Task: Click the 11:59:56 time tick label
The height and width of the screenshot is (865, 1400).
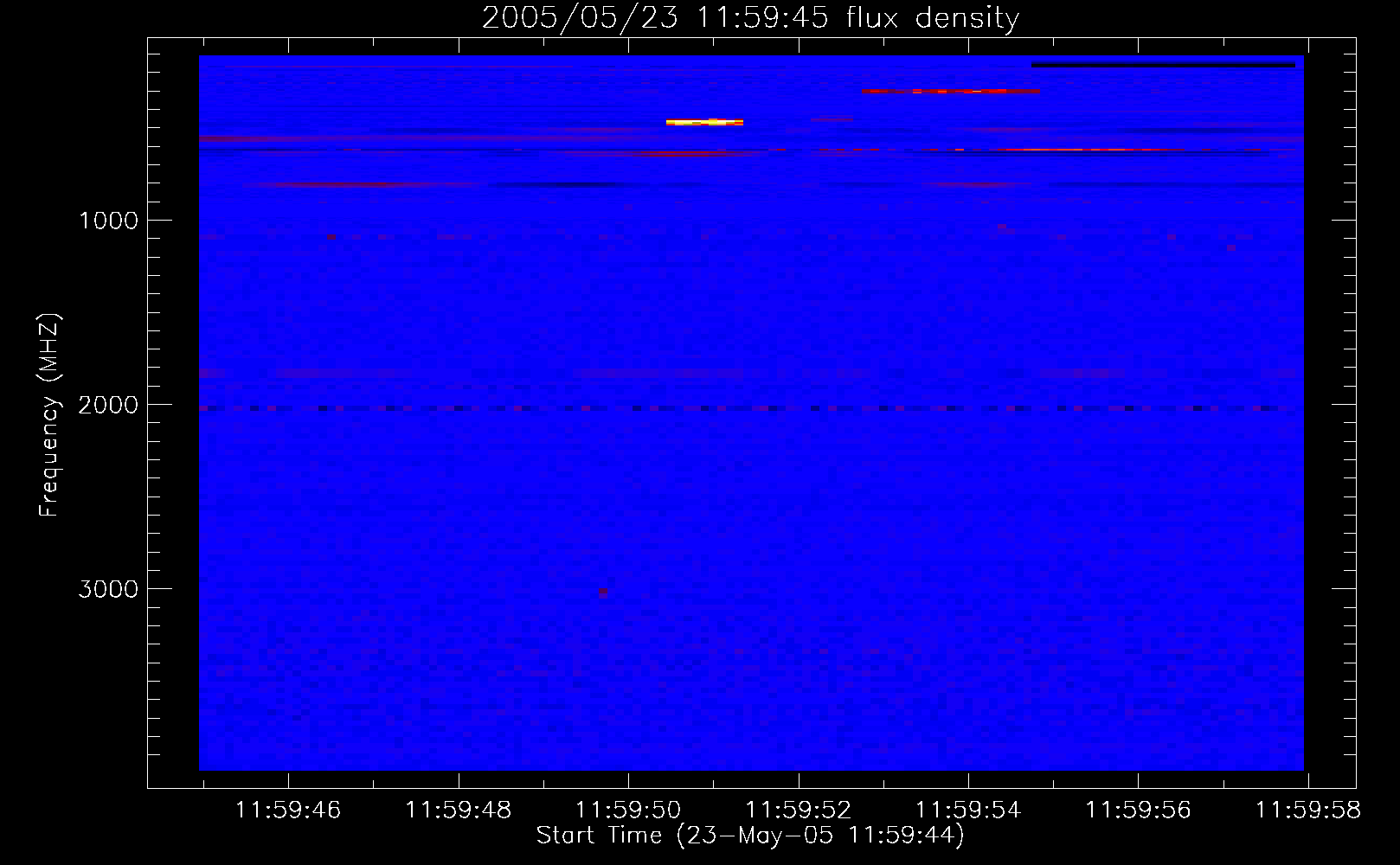Action: click(x=1138, y=811)
